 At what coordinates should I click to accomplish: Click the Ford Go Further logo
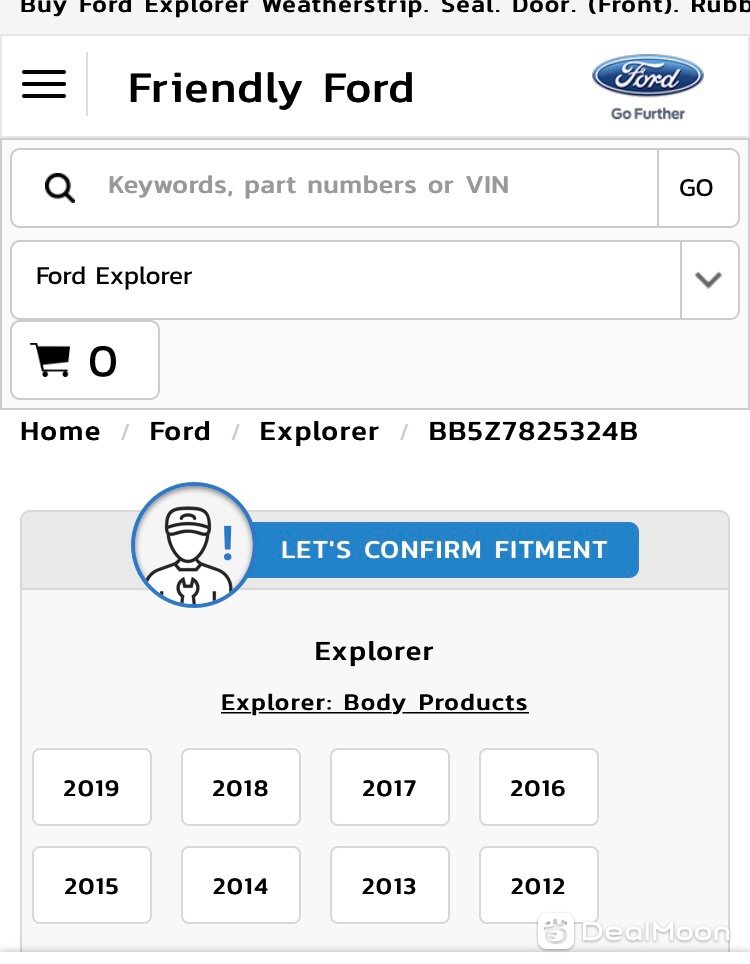[647, 87]
